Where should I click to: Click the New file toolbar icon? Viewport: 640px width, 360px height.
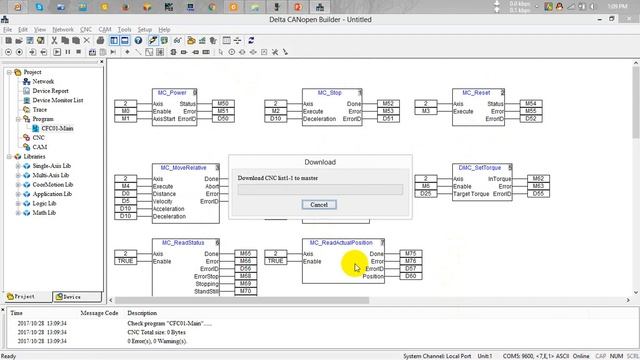tap(8, 40)
